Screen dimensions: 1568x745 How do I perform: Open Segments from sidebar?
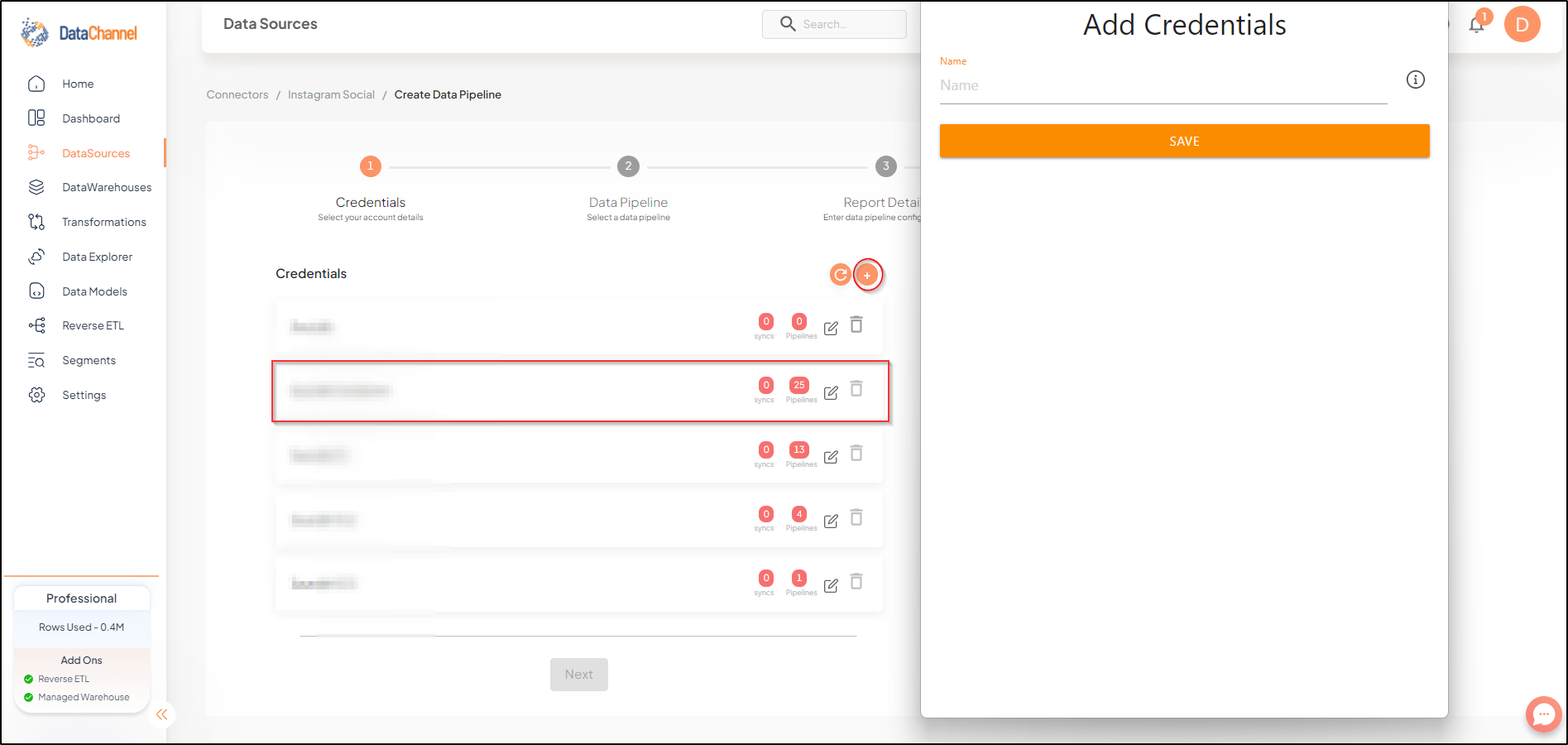(x=89, y=360)
